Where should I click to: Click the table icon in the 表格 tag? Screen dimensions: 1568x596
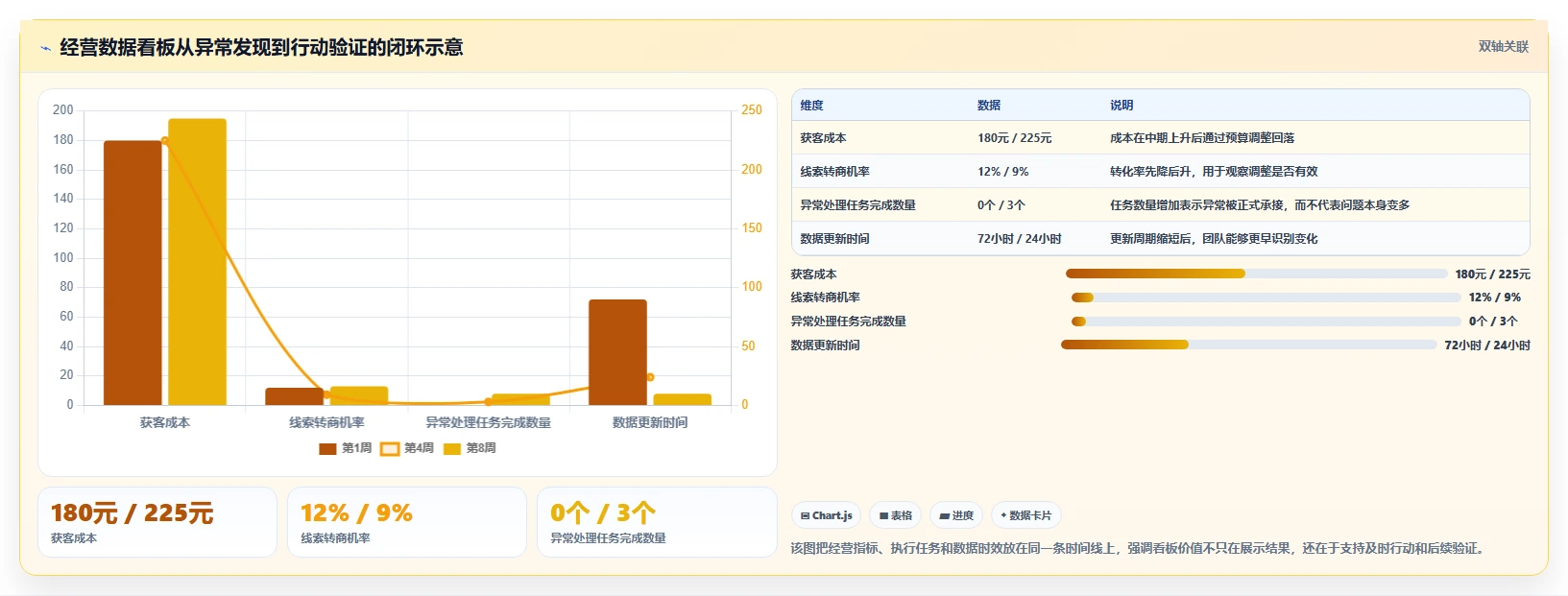[x=884, y=516]
